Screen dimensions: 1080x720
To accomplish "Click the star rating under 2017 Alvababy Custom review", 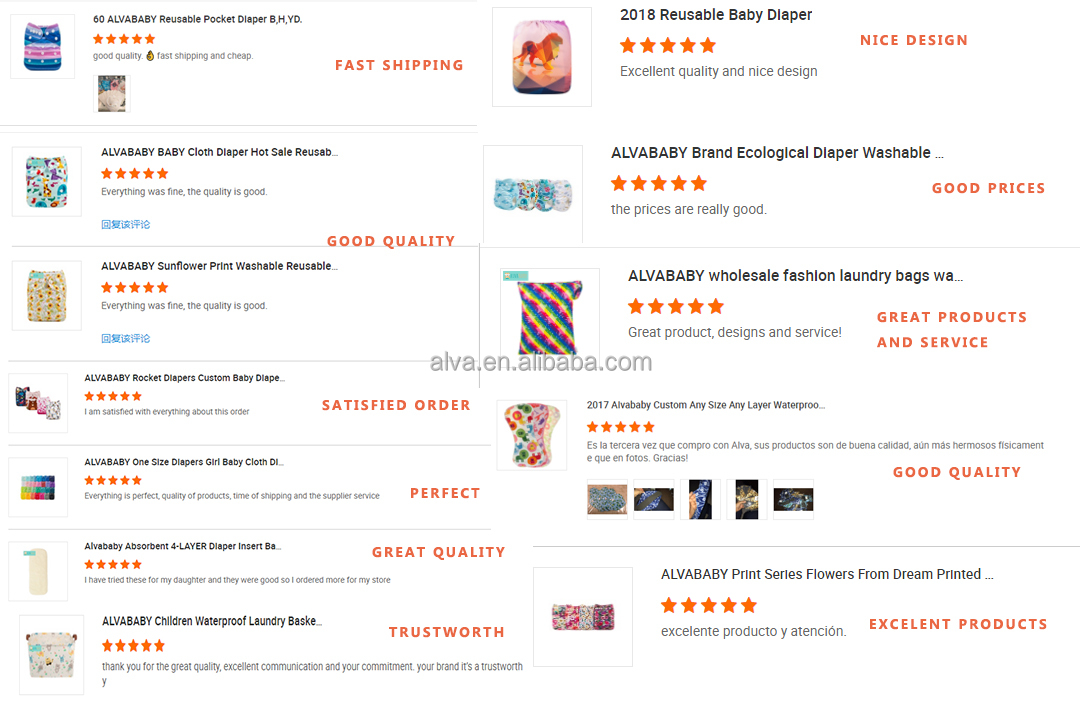I will point(620,426).
